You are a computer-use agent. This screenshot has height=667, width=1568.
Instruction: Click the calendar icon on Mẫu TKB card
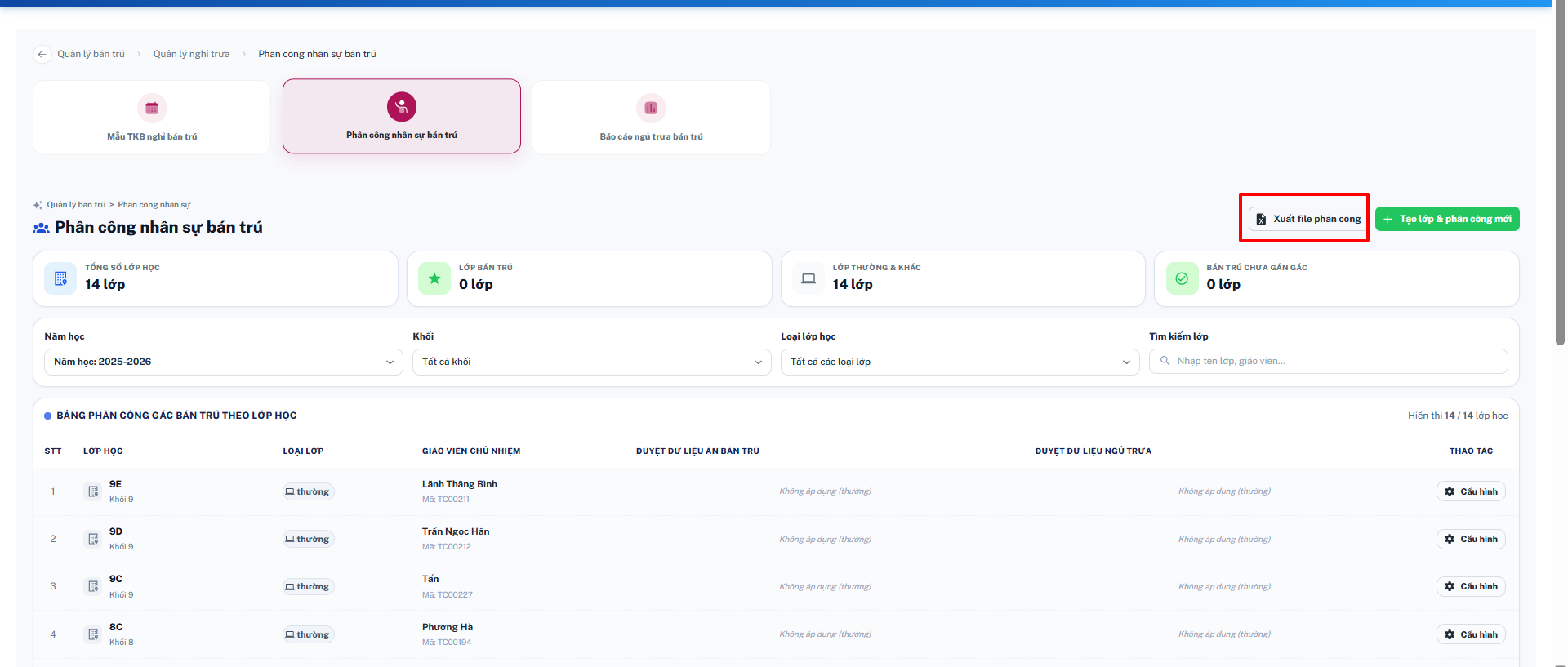click(152, 108)
